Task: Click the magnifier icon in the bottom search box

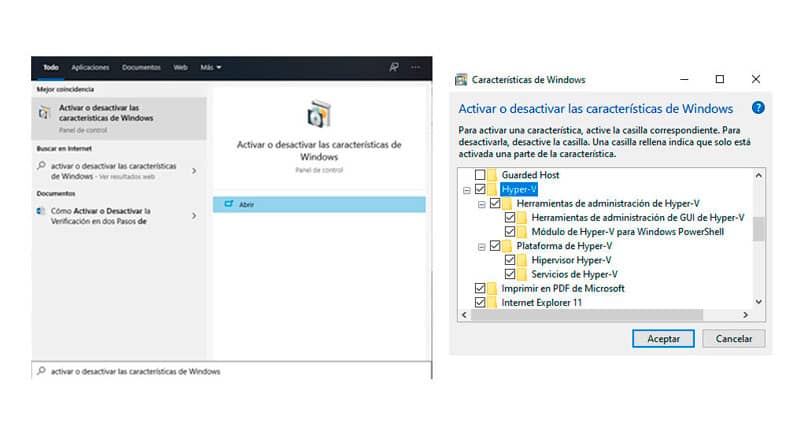Action: 41,371
